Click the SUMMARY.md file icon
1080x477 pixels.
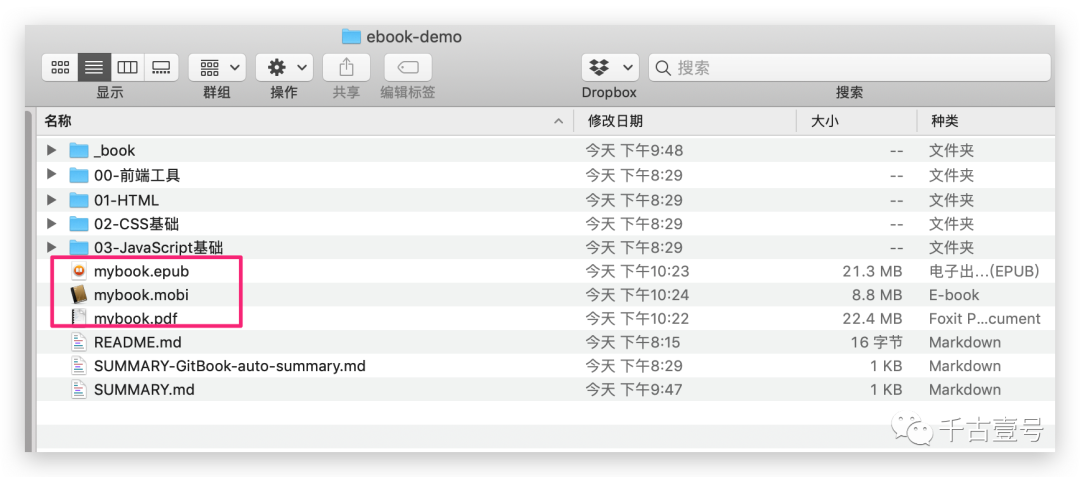point(79,389)
